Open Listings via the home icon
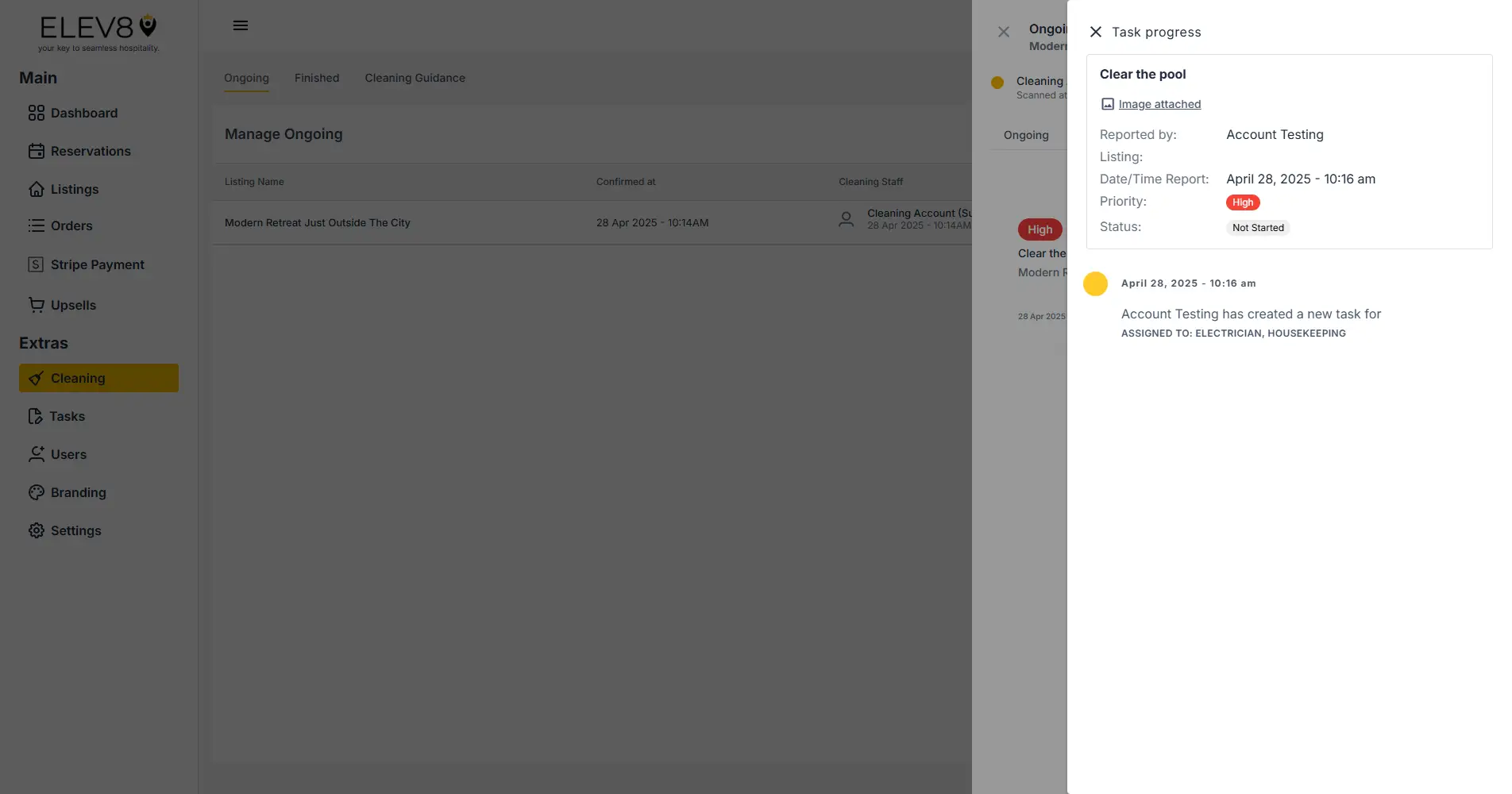This screenshot has height=794, width=1512. click(37, 189)
